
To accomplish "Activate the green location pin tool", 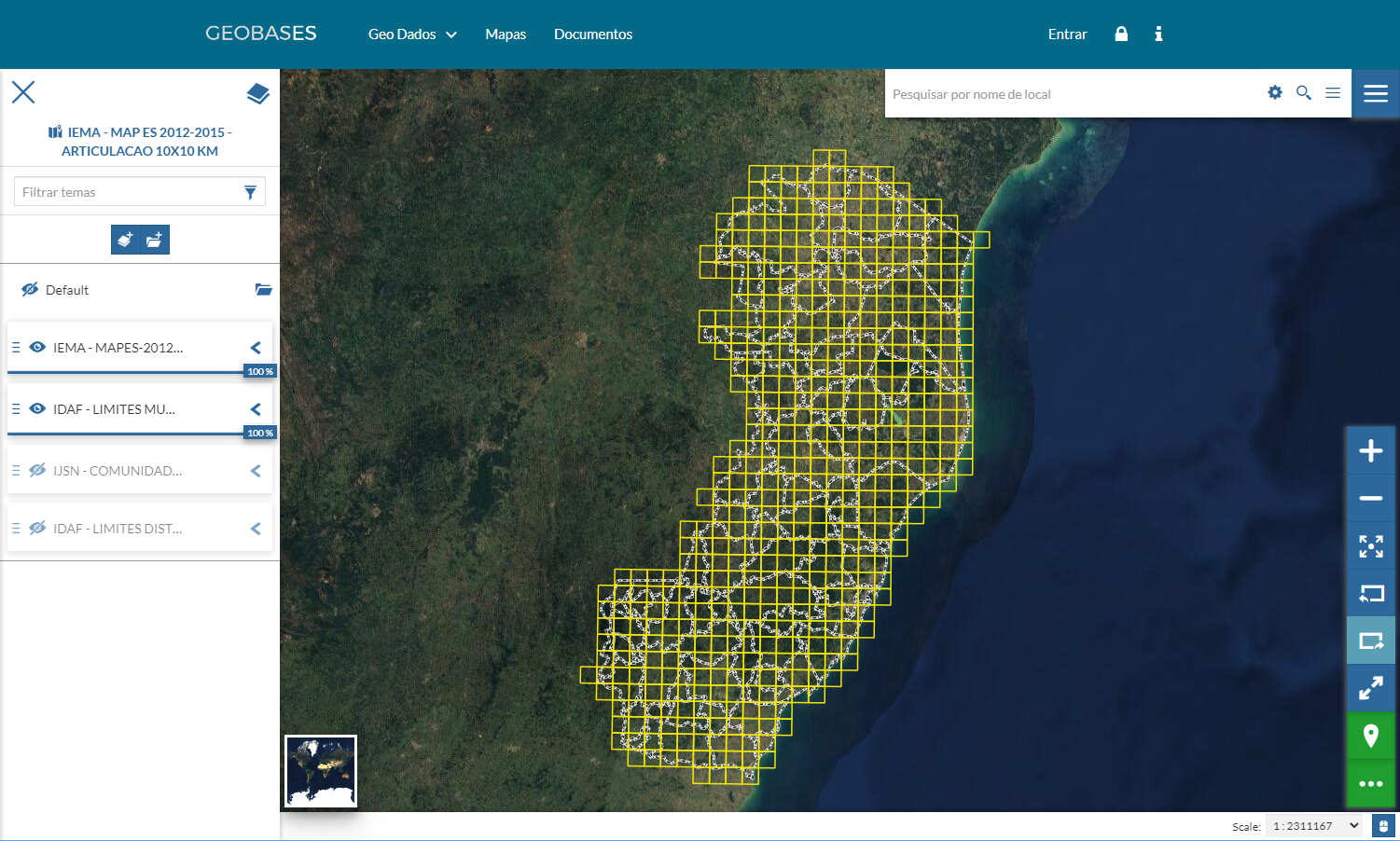I will pyautogui.click(x=1370, y=737).
